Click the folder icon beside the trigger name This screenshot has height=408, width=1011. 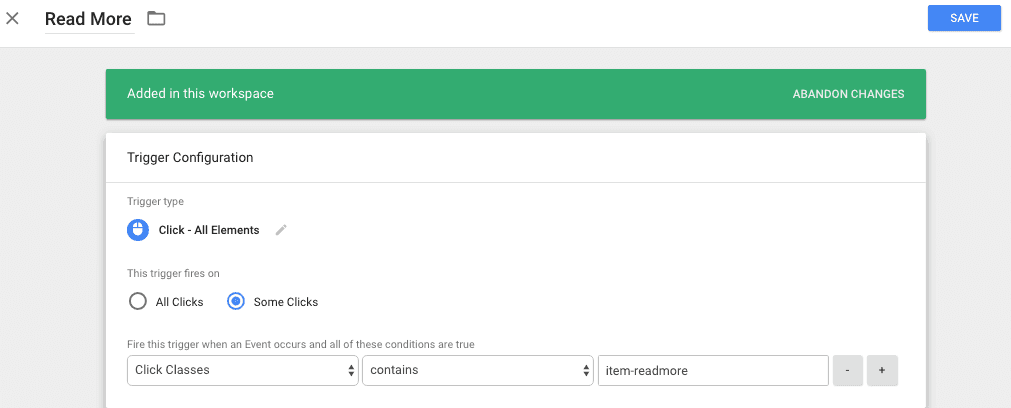(156, 18)
